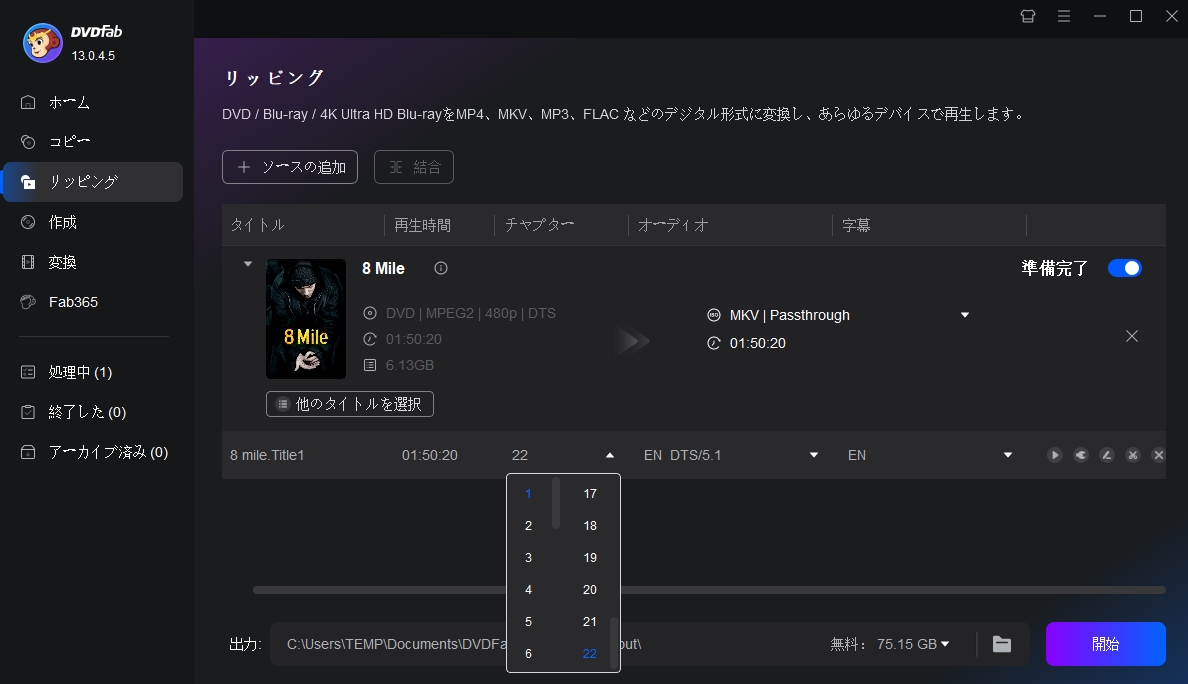Remove 8 mile.Title1 row with its X icon

(x=1158, y=455)
